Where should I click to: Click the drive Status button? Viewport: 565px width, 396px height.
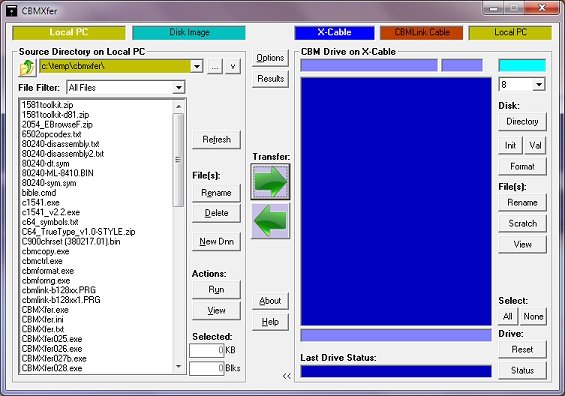(522, 370)
